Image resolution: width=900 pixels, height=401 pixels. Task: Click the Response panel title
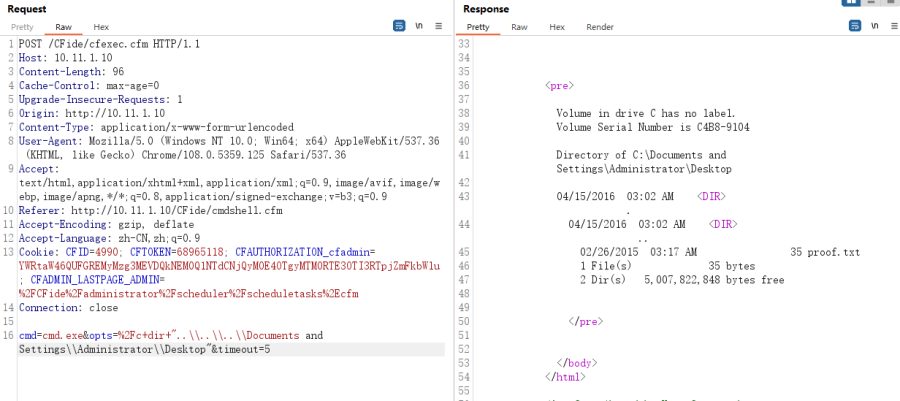486,9
